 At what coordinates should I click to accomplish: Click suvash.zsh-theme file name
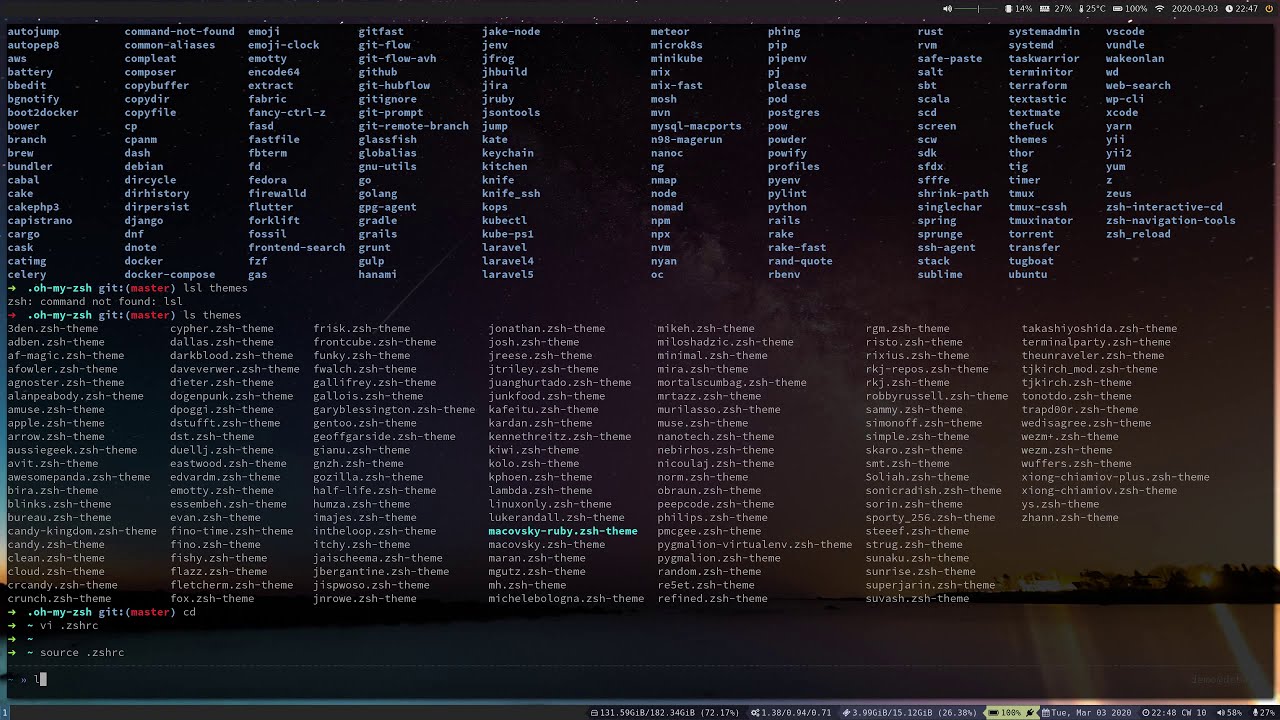coord(917,599)
